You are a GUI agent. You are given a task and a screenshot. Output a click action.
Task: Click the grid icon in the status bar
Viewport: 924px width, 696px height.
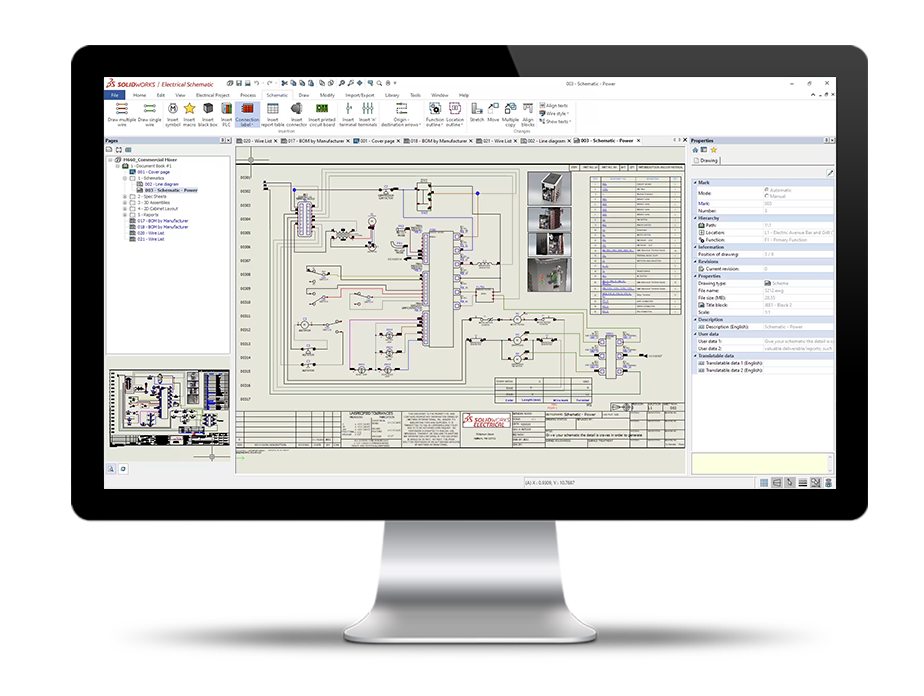[x=764, y=483]
